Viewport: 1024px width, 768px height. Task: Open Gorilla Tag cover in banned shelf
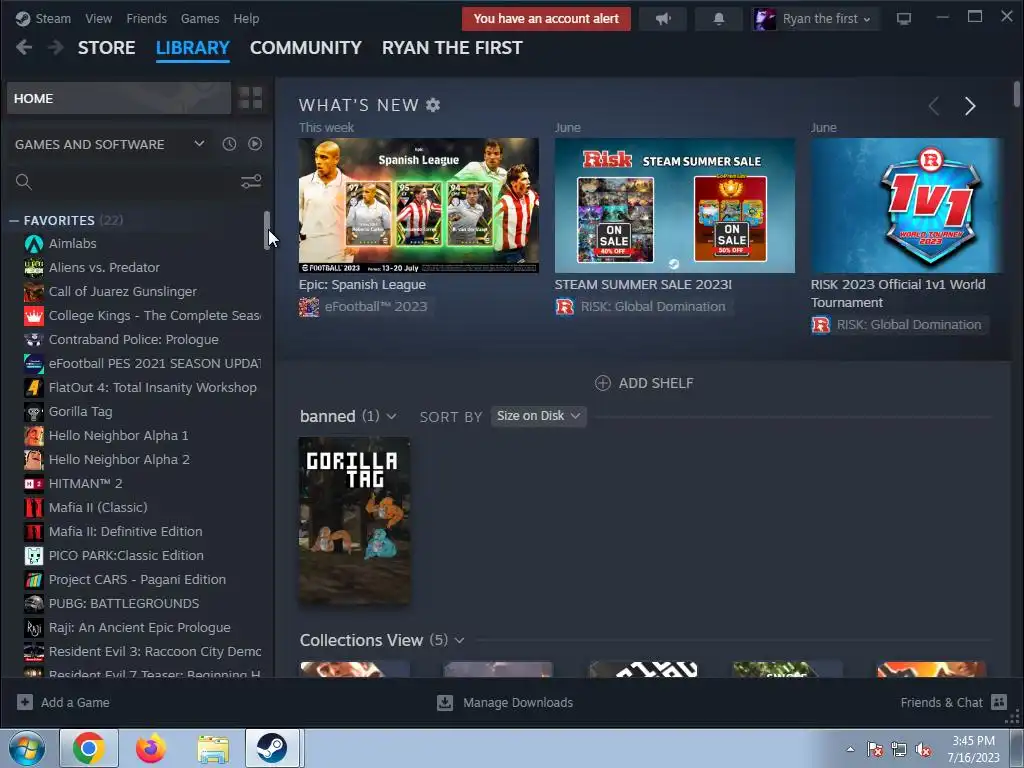pyautogui.click(x=355, y=521)
